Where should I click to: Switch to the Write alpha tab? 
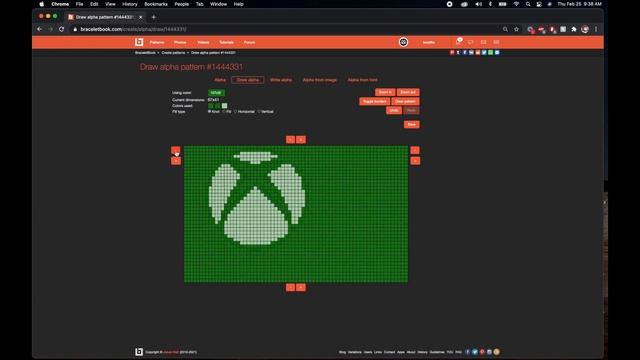(281, 80)
